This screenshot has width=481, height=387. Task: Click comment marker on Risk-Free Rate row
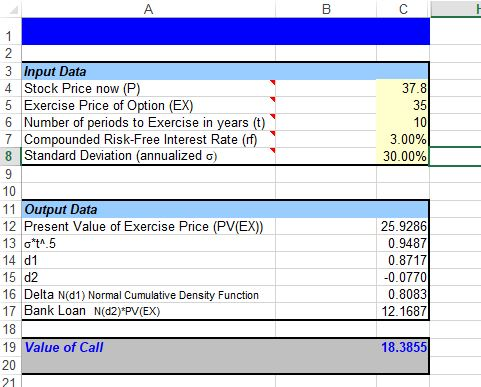click(x=273, y=133)
